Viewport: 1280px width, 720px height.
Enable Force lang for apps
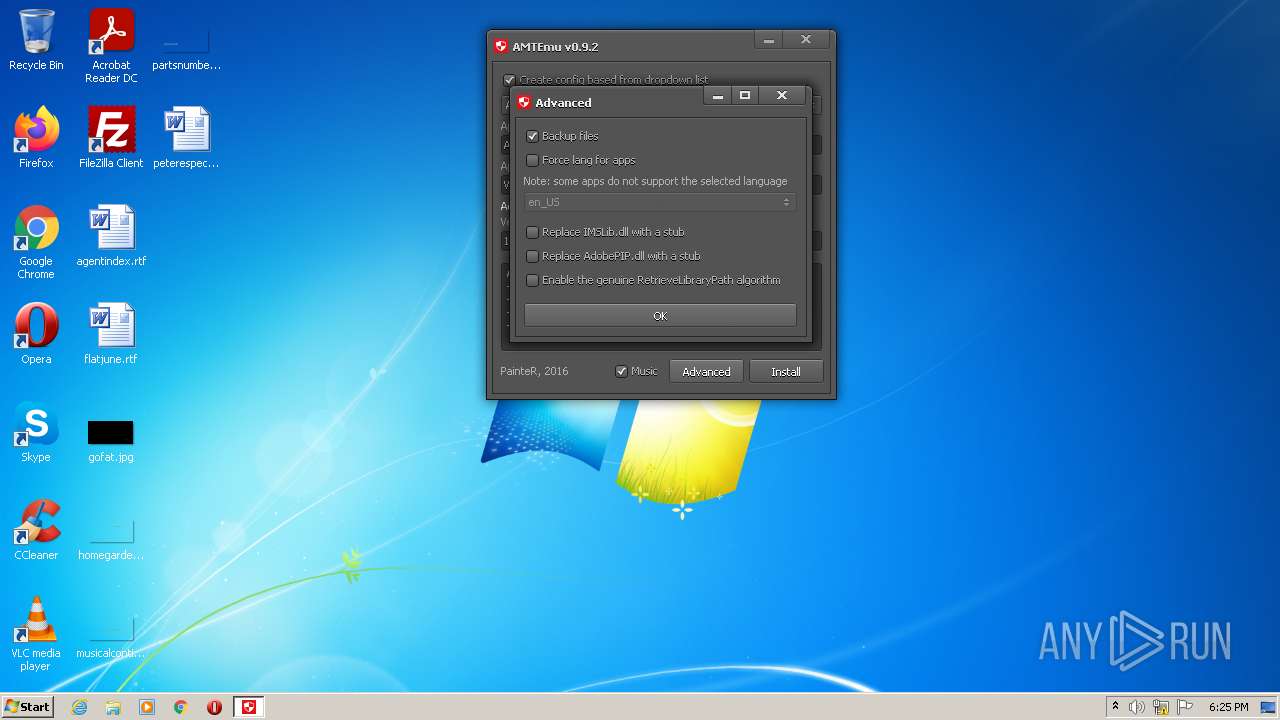(x=532, y=160)
